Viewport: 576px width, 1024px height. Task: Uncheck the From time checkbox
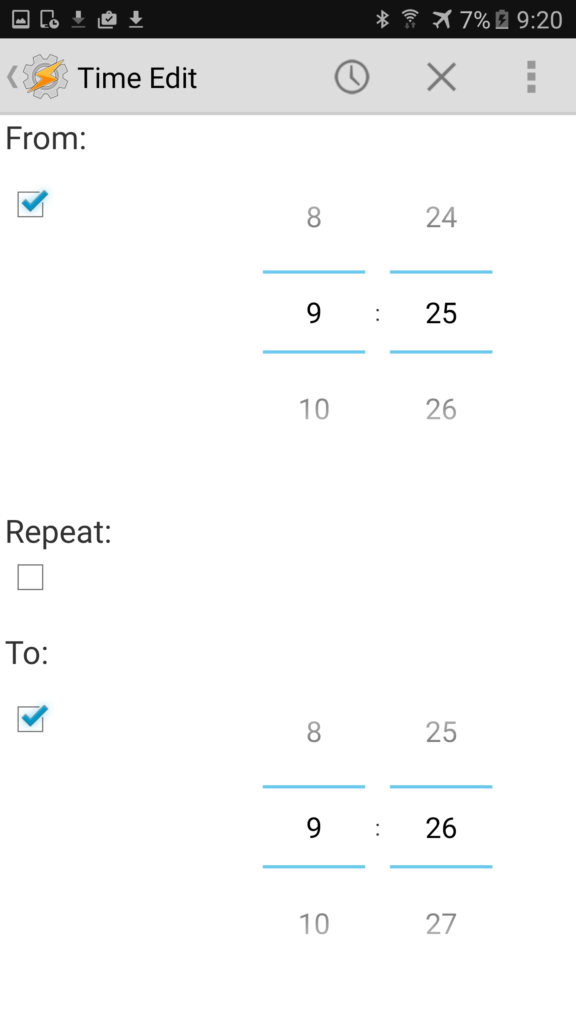point(31,204)
